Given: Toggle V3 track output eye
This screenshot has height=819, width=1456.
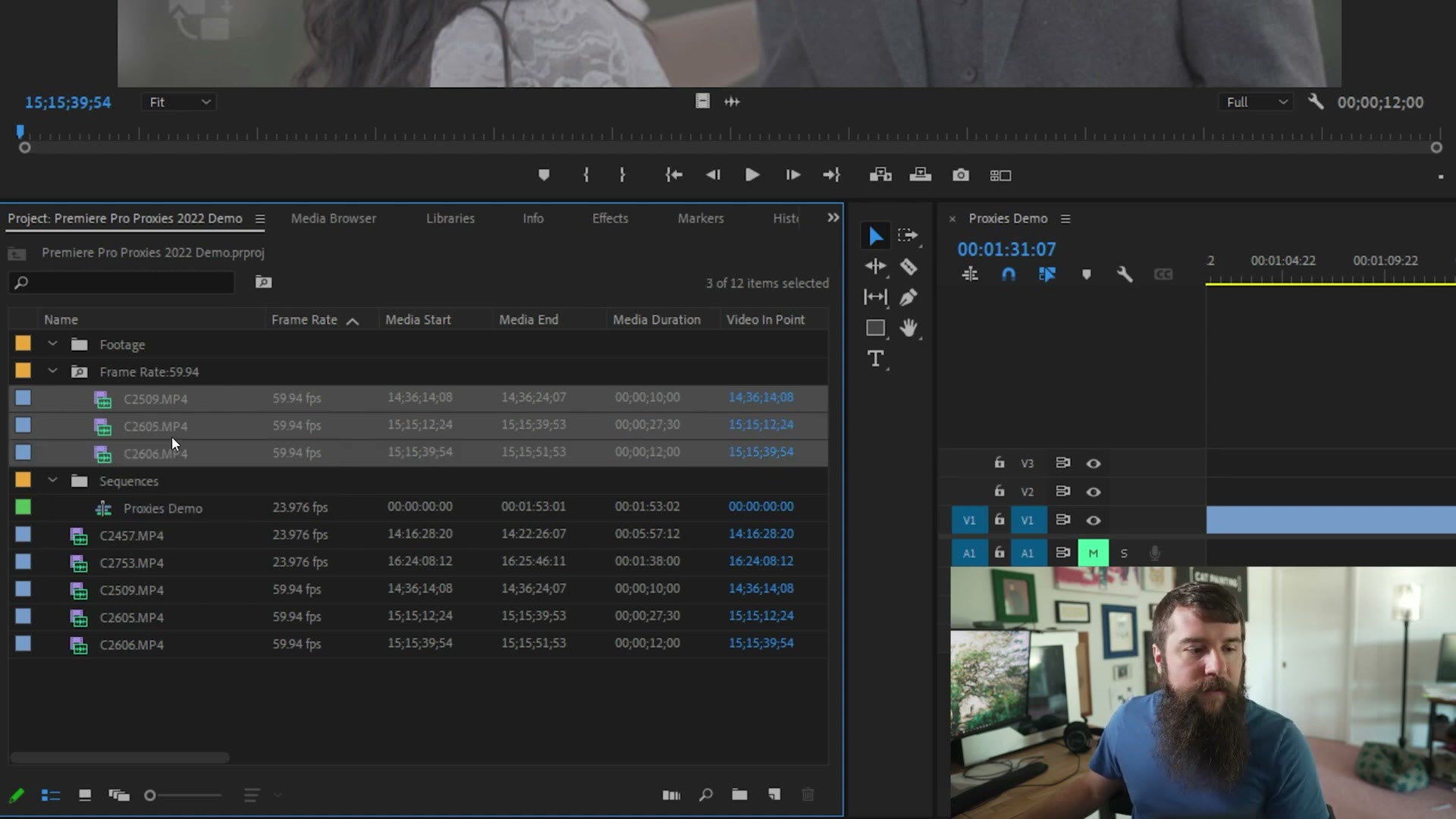Looking at the screenshot, I should click(x=1093, y=463).
